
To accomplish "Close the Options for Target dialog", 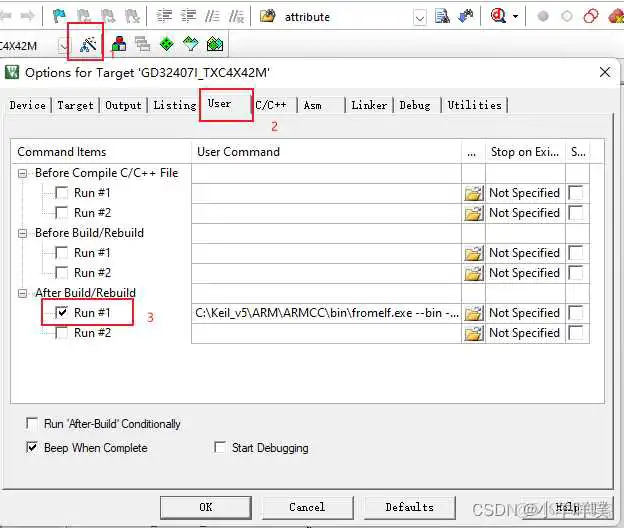I will 605,72.
